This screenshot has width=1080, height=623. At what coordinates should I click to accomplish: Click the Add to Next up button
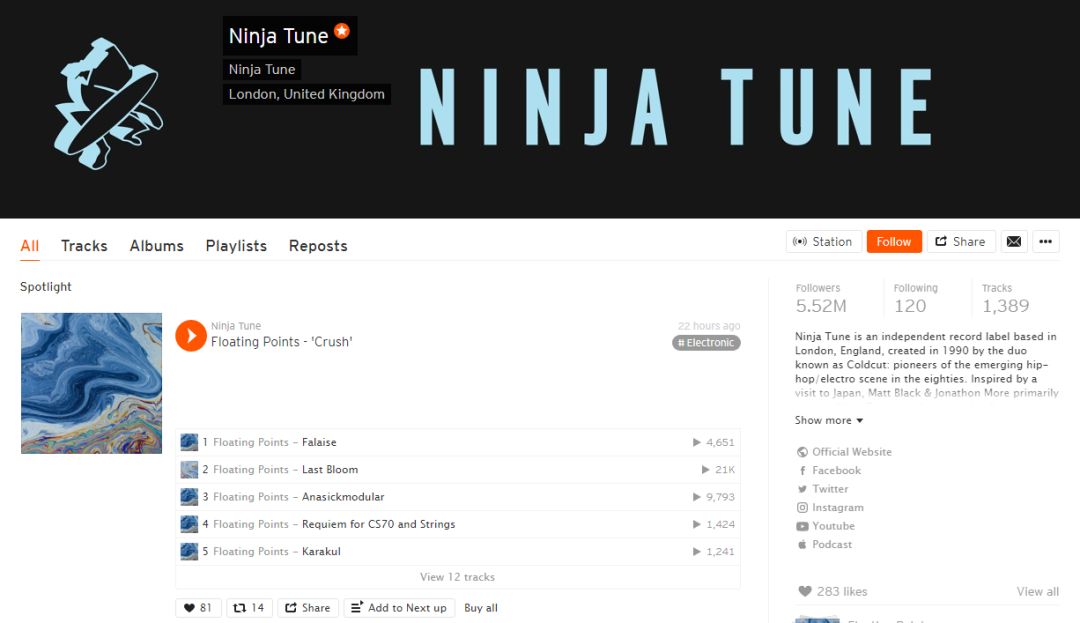[399, 608]
